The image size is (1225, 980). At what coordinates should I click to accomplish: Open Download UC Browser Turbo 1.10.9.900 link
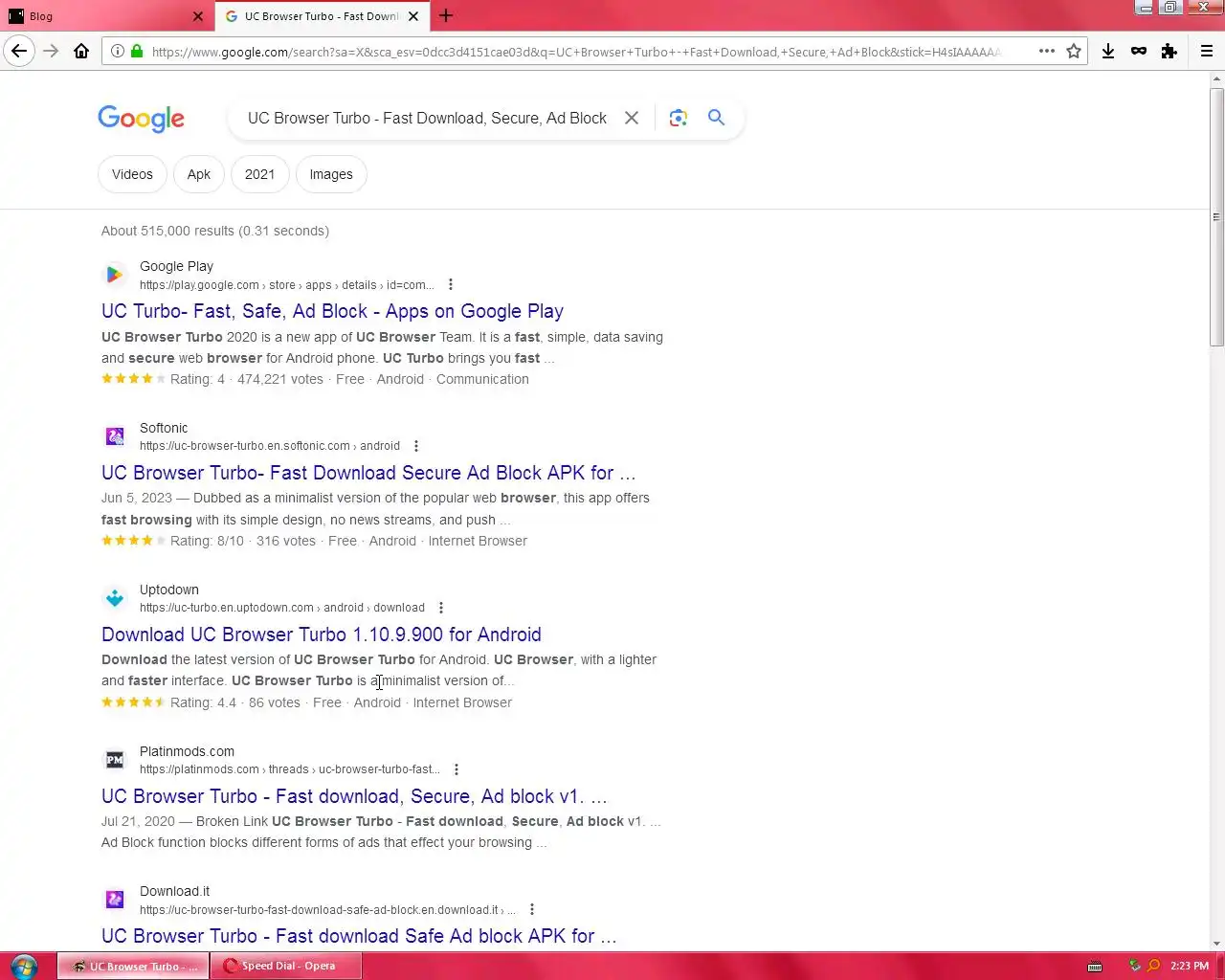322,635
